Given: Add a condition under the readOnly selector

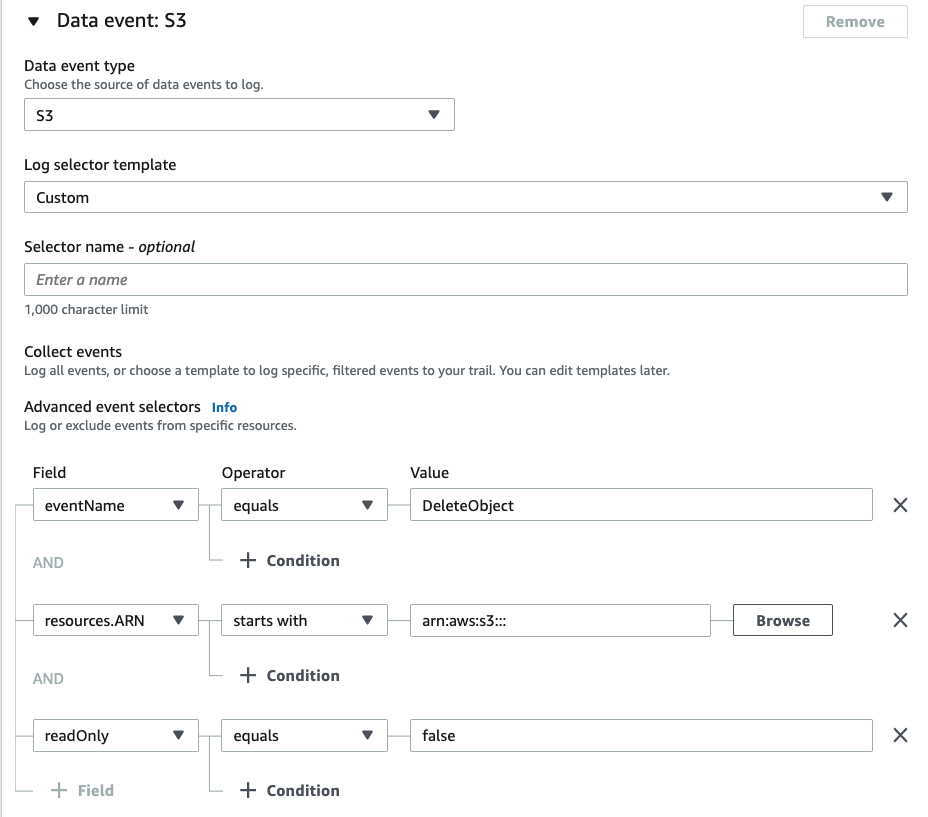Looking at the screenshot, I should (x=288, y=790).
